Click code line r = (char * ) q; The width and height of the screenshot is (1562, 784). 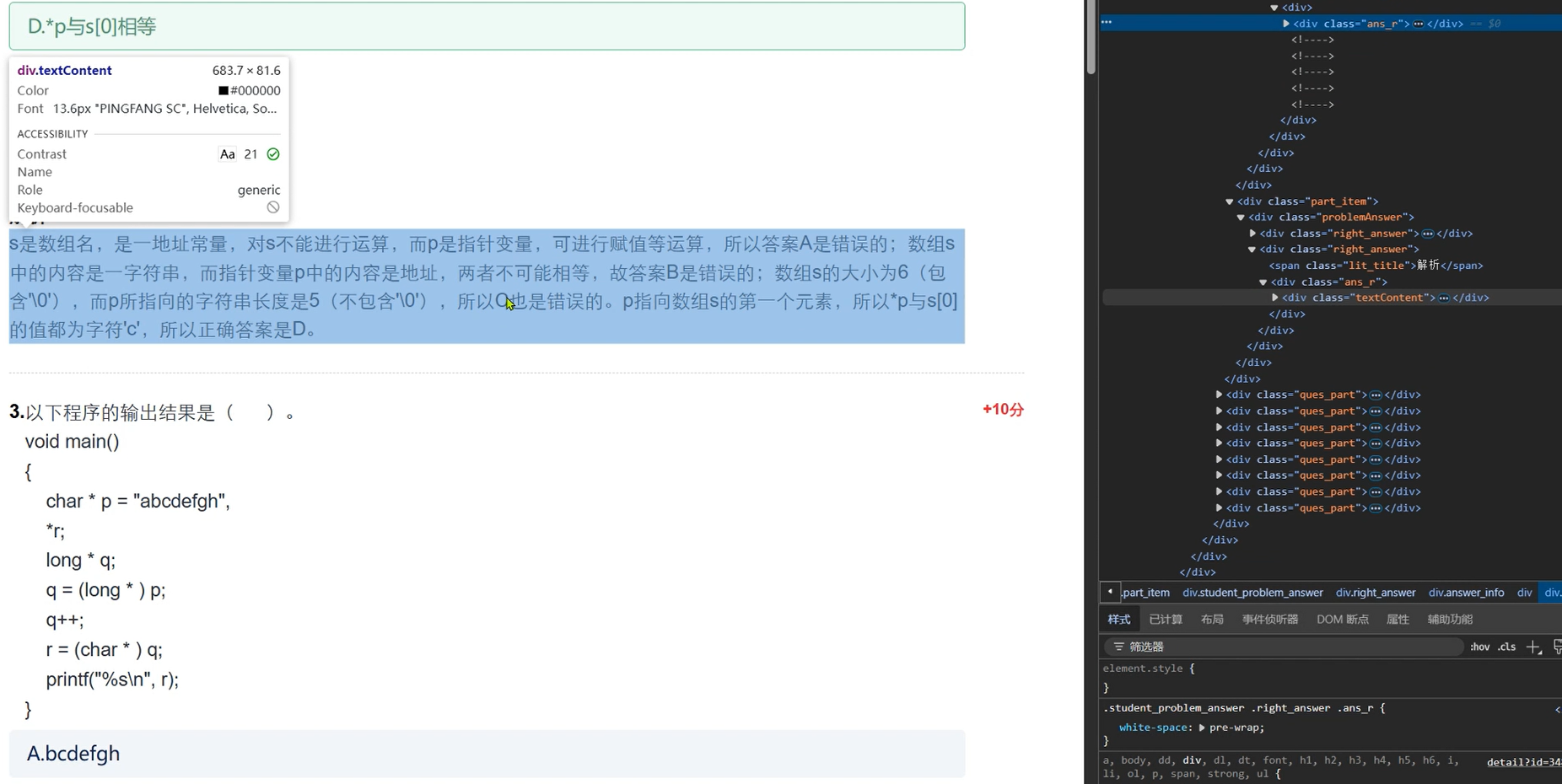[104, 649]
